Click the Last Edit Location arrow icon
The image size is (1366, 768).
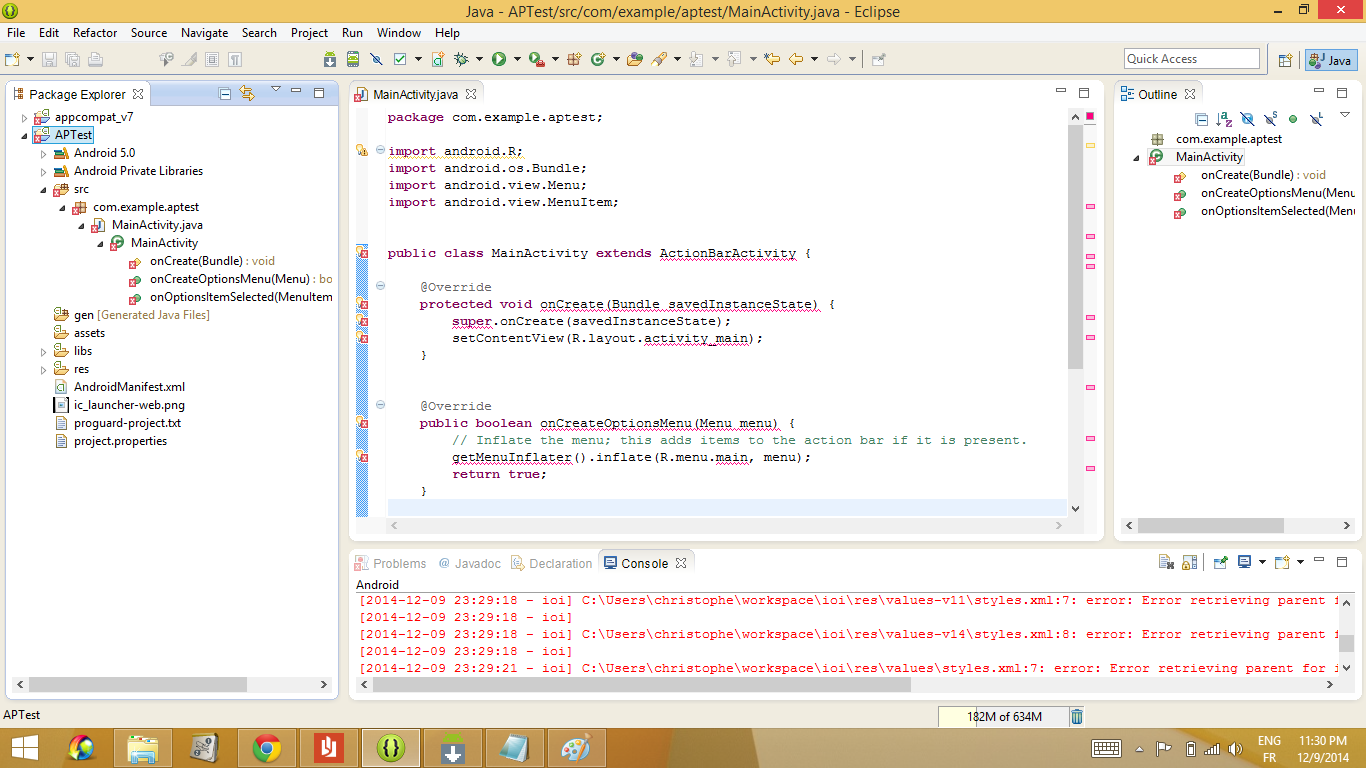pyautogui.click(x=772, y=59)
